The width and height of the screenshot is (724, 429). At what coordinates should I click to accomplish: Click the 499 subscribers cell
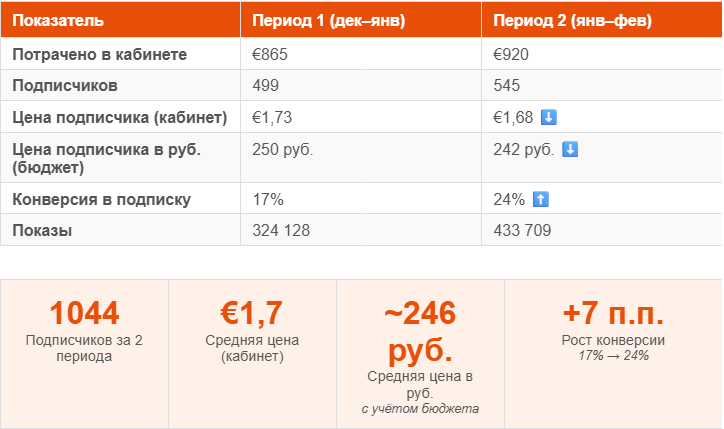click(267, 86)
